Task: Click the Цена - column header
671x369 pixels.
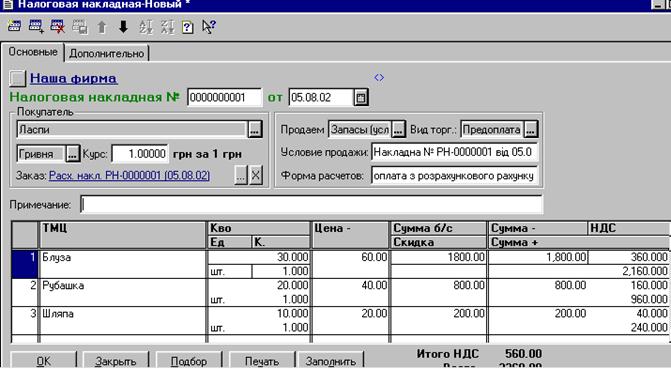Action: pos(350,235)
